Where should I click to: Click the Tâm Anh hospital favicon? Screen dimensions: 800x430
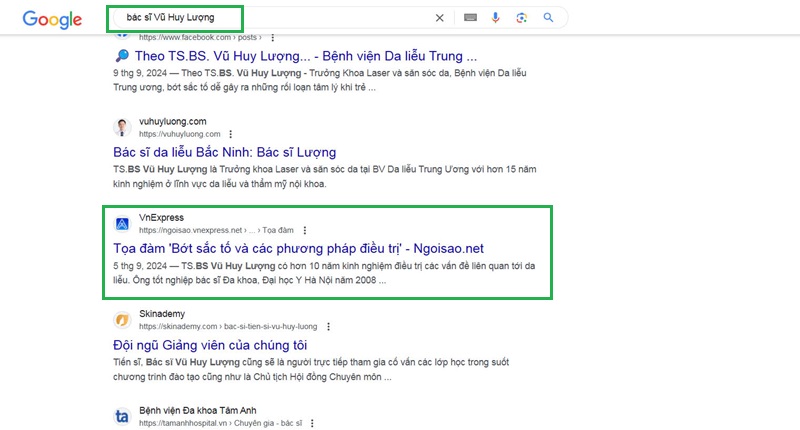(122, 416)
